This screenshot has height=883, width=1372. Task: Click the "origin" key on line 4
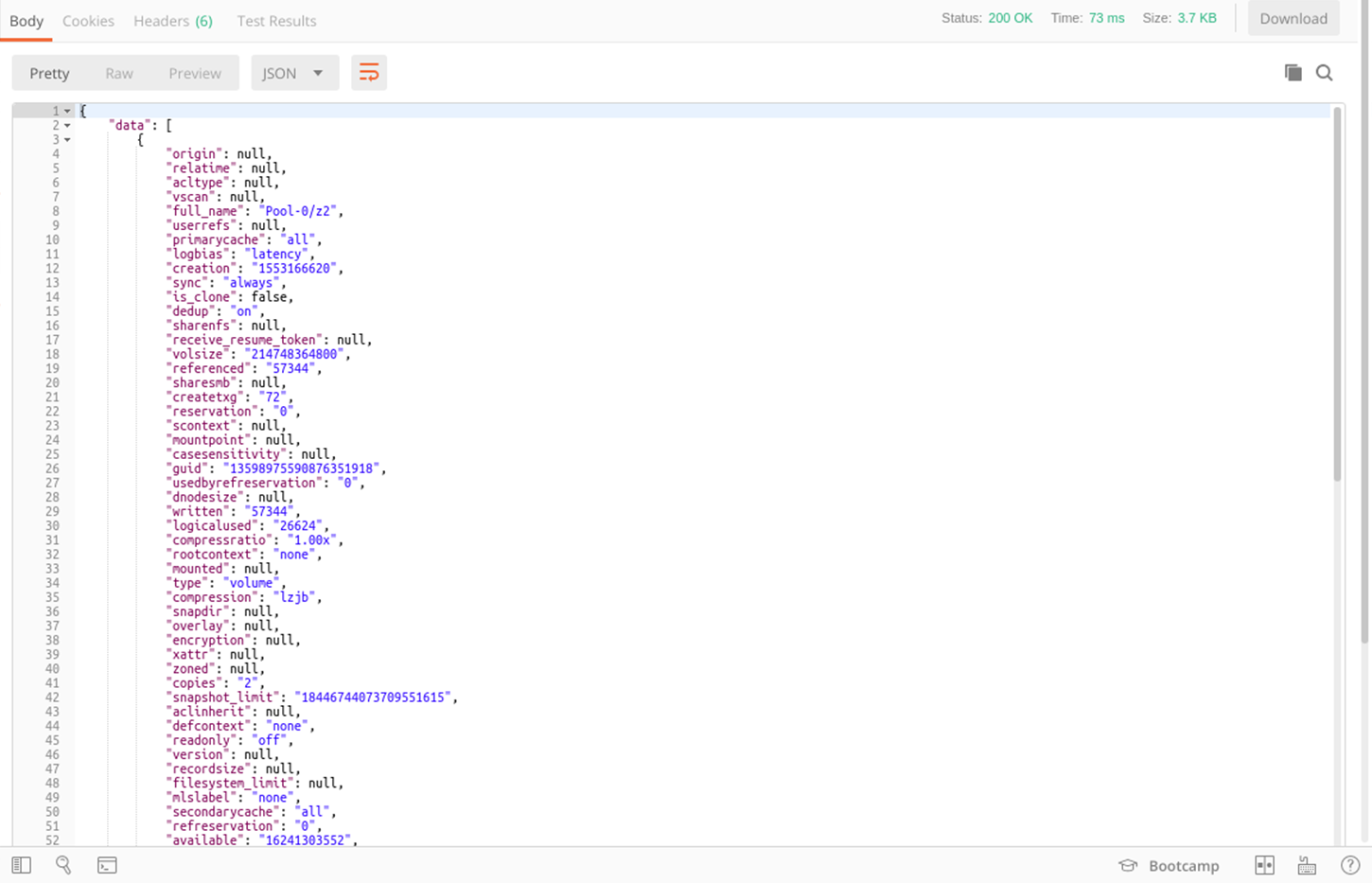pos(195,153)
